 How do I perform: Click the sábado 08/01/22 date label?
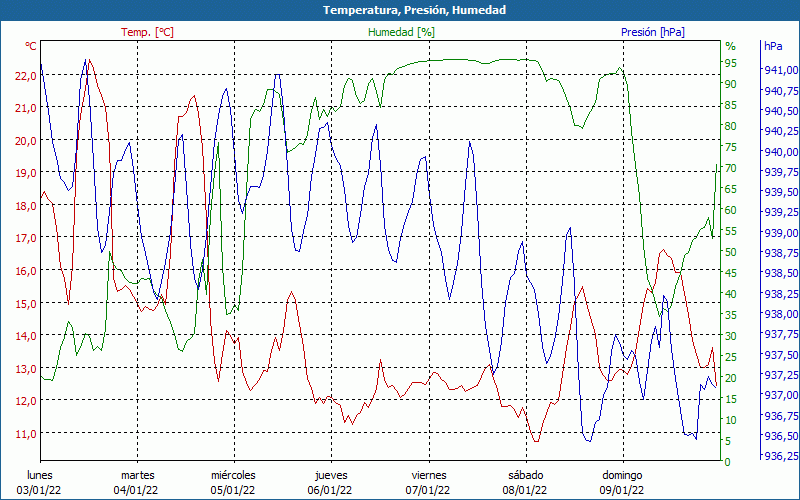pyautogui.click(x=526, y=483)
